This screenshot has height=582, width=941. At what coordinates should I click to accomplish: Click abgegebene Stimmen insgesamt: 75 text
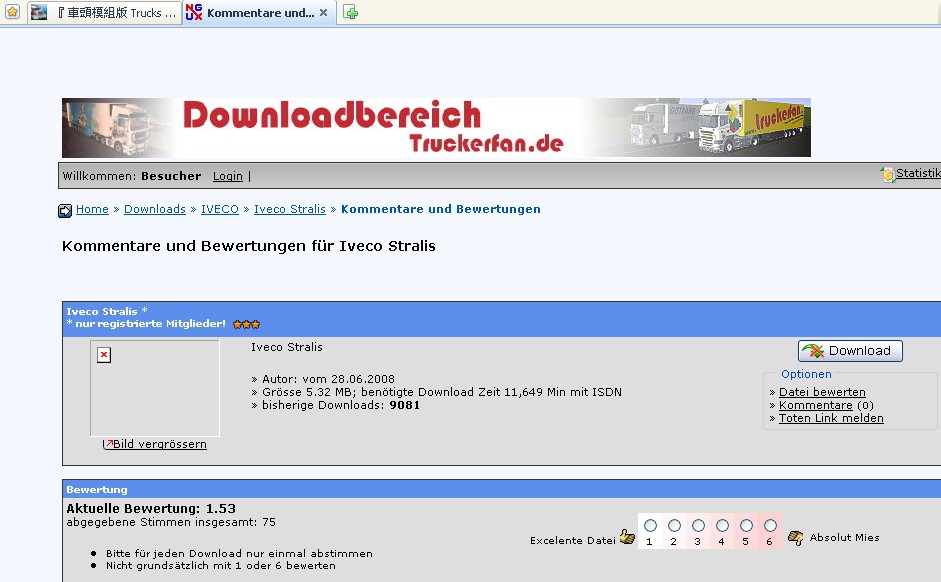click(x=171, y=522)
